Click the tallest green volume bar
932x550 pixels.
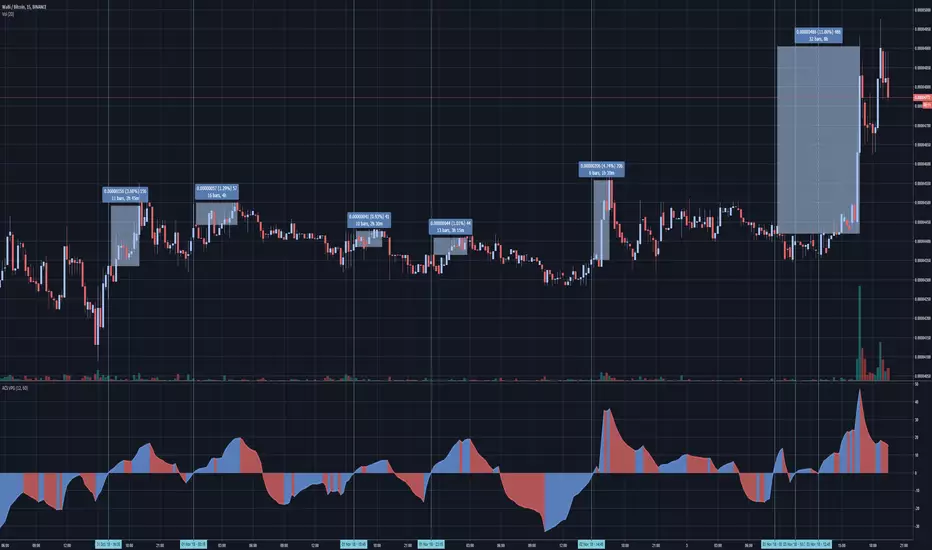[x=859, y=333]
